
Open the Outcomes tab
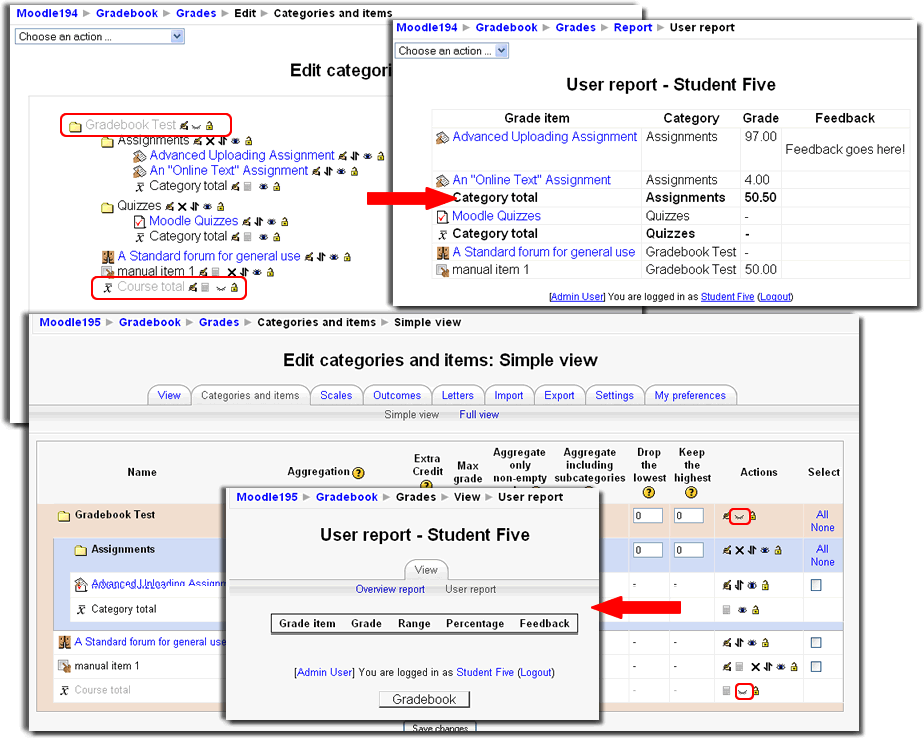pos(397,395)
